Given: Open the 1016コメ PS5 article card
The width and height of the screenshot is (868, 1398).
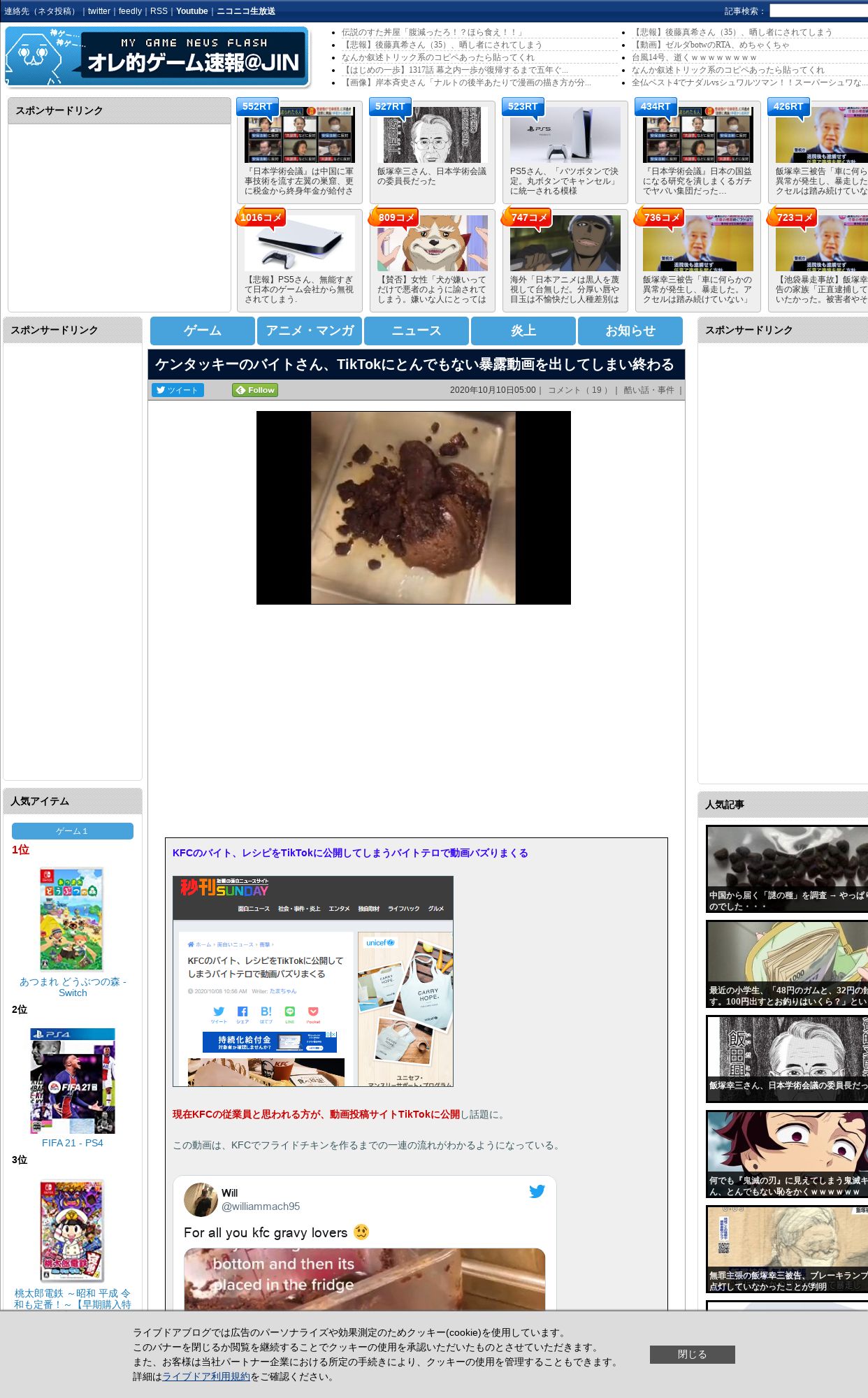Looking at the screenshot, I should coord(299,260).
